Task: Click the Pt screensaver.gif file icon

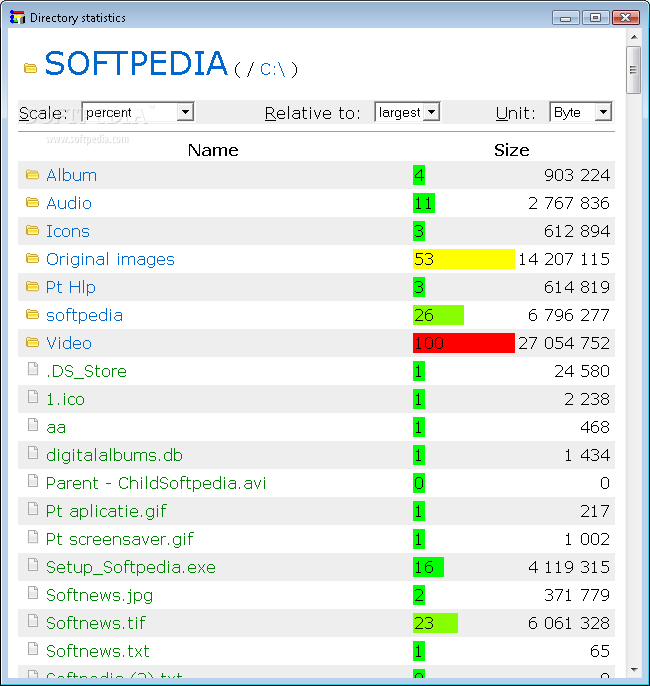Action: tap(33, 537)
